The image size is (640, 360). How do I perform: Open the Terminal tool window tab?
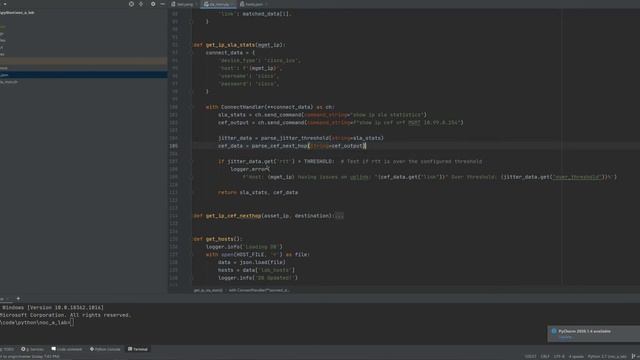pyautogui.click(x=138, y=349)
